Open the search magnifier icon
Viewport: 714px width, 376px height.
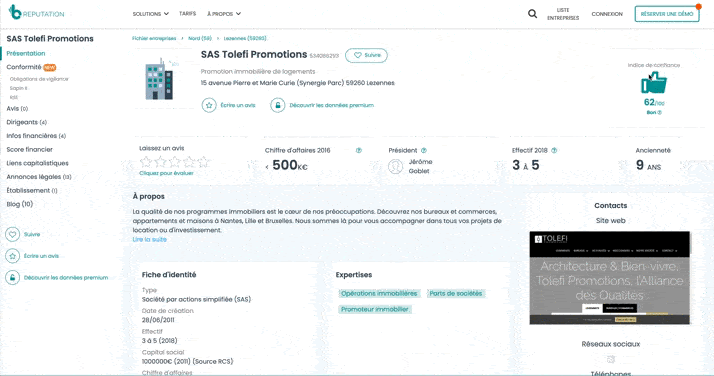pyautogui.click(x=532, y=14)
